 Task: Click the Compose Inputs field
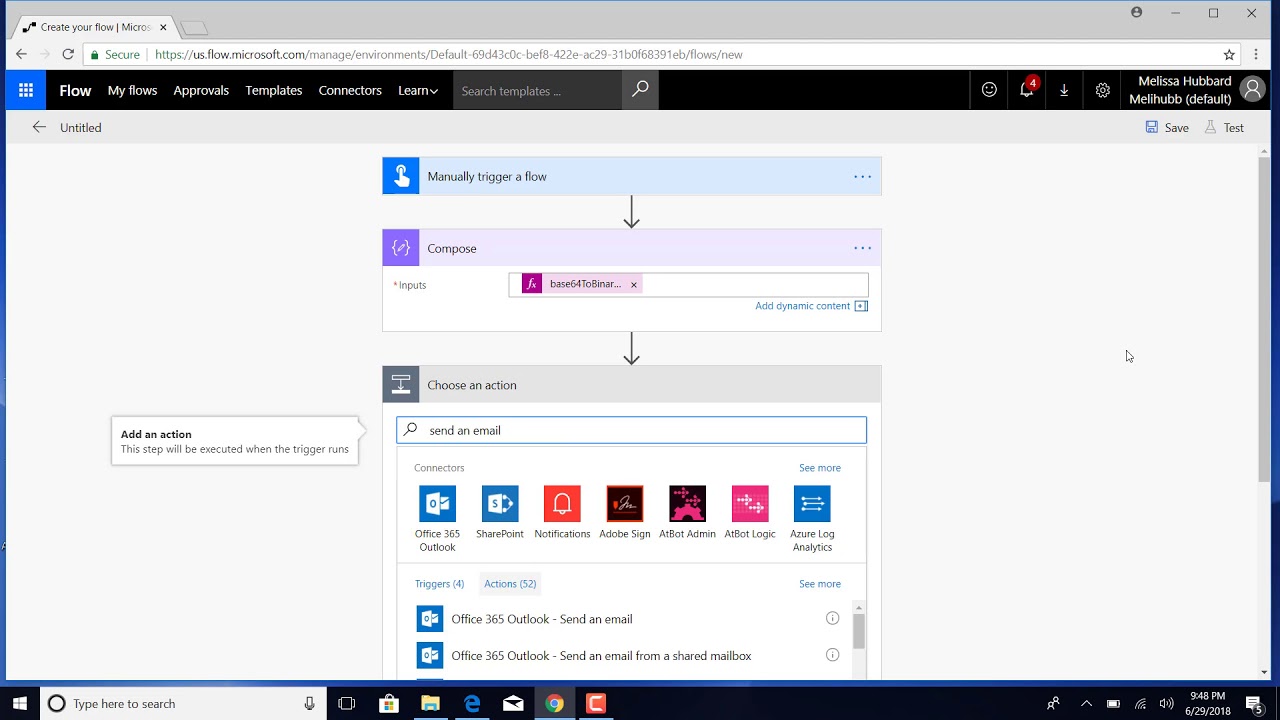[x=688, y=284]
